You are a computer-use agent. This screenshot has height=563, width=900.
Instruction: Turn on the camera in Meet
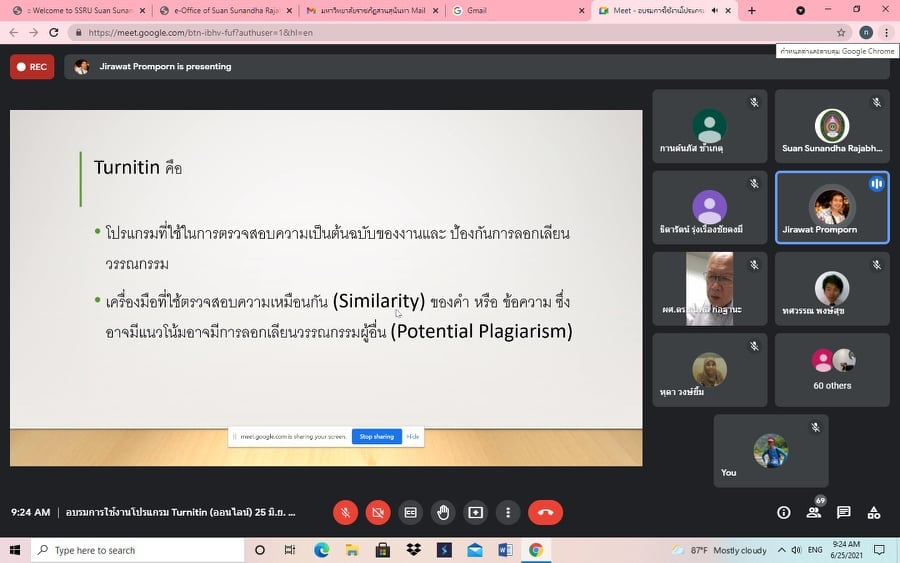tap(378, 512)
